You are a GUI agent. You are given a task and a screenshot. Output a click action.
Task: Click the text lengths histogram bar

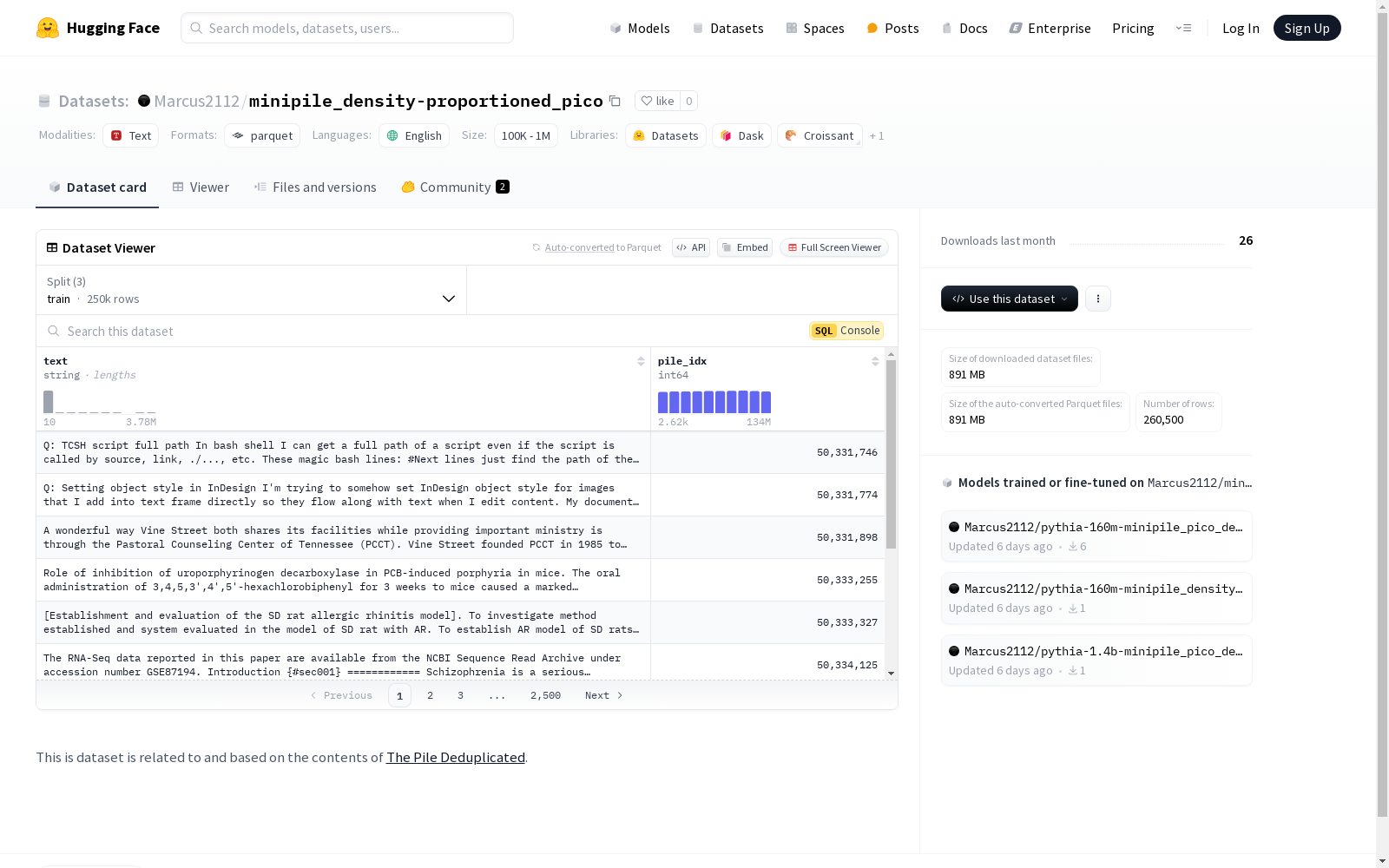[x=49, y=402]
